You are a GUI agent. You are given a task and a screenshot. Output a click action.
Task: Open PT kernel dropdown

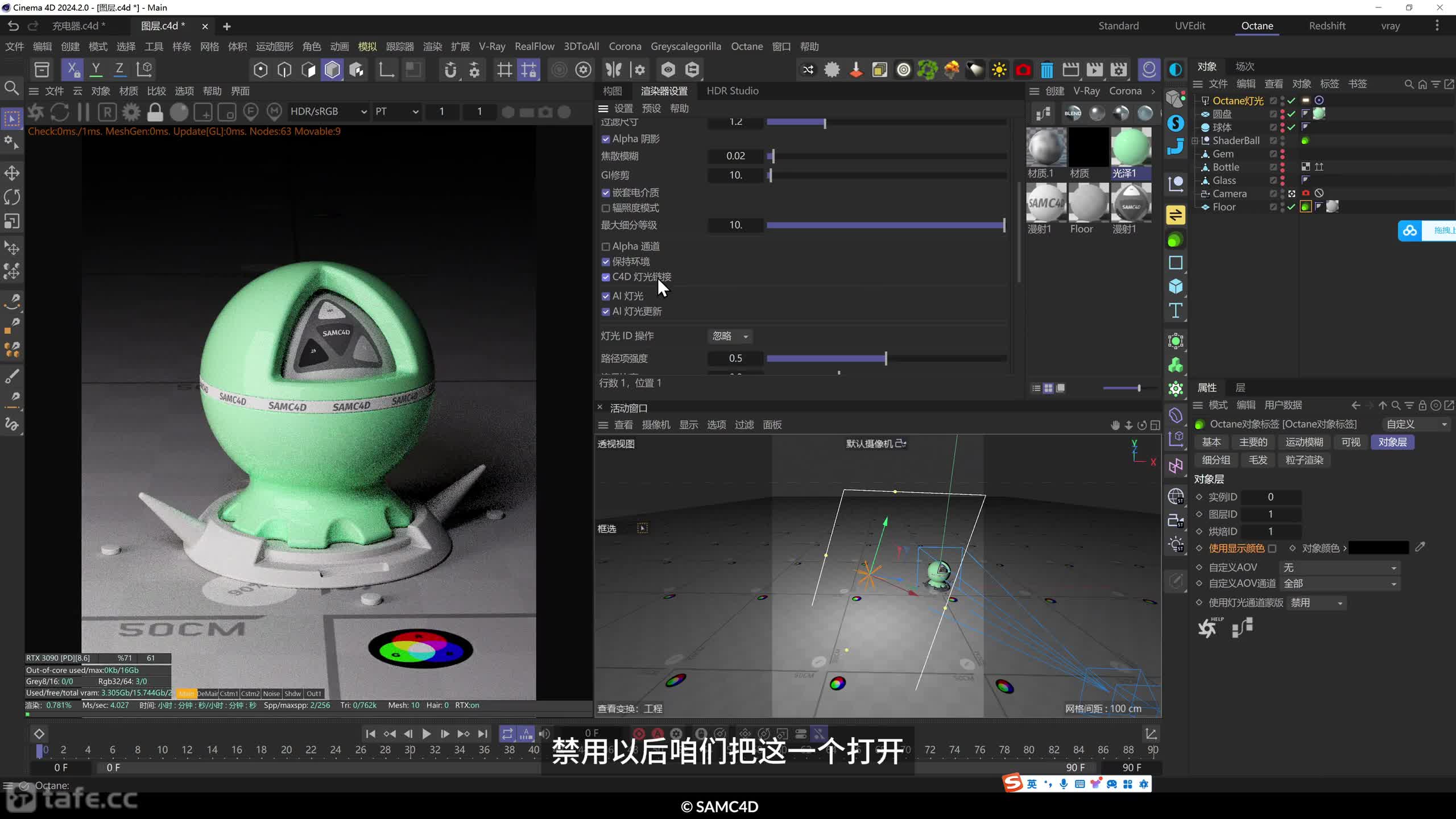coord(396,111)
